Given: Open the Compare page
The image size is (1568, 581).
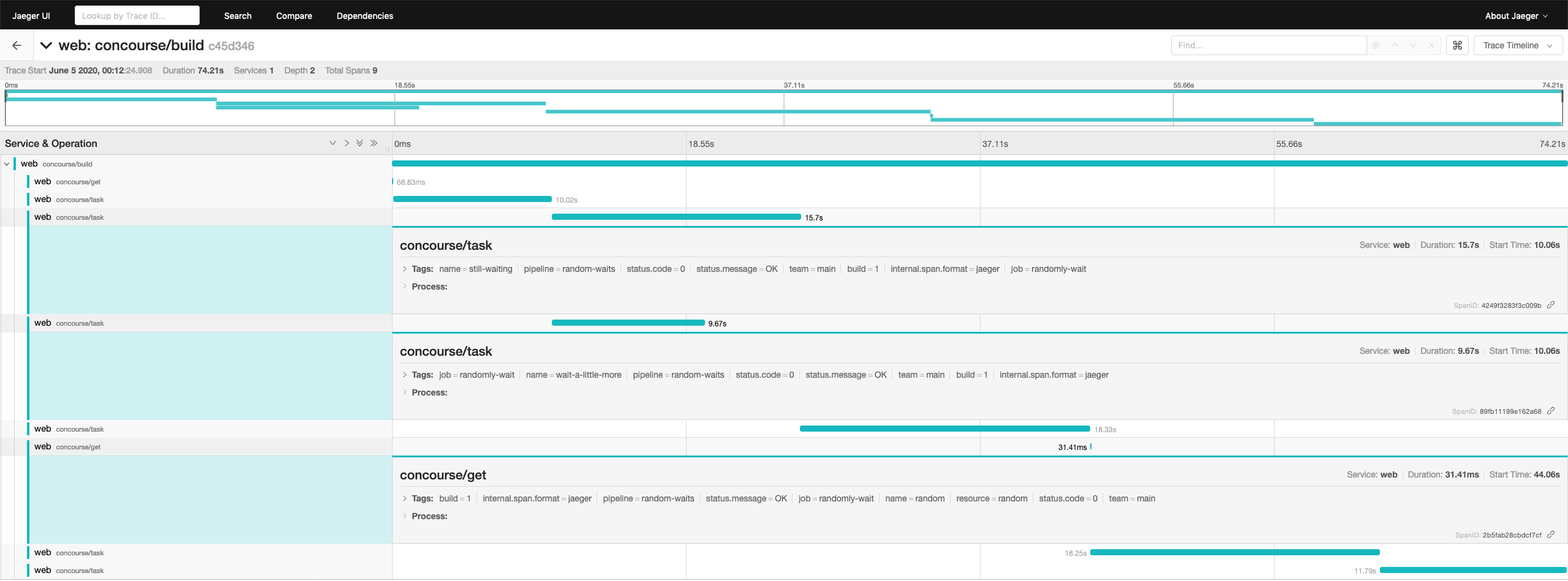Looking at the screenshot, I should click(294, 16).
